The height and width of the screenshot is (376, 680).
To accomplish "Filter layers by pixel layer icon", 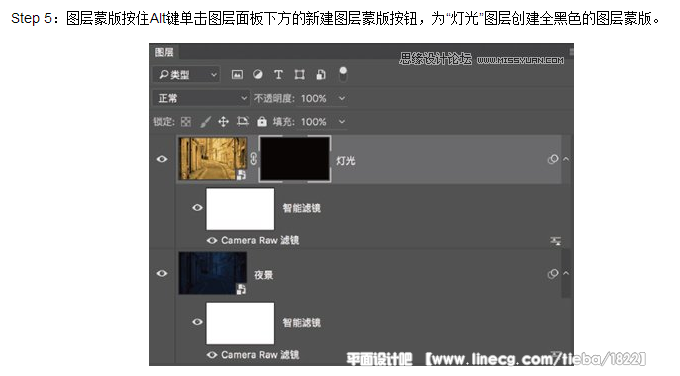I will coord(237,75).
